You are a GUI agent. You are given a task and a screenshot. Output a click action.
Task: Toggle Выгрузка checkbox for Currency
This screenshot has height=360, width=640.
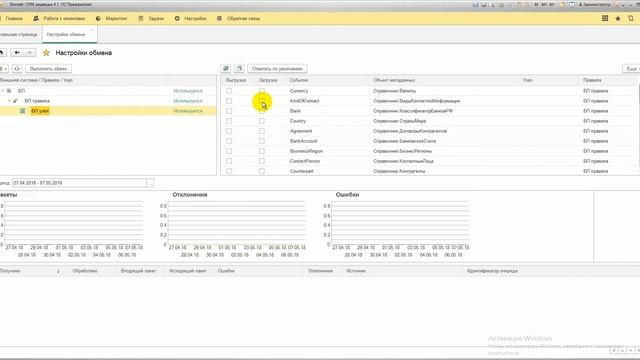click(229, 91)
